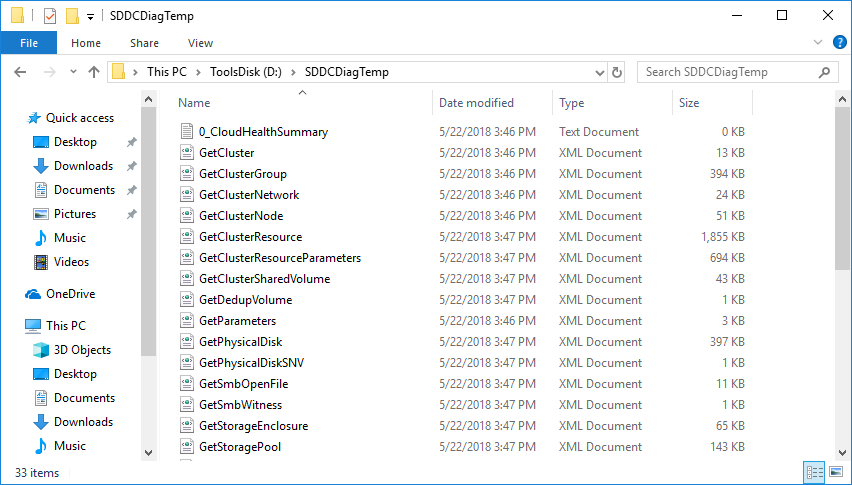Select OneDrive in the navigation pane
852x485 pixels.
point(71,294)
